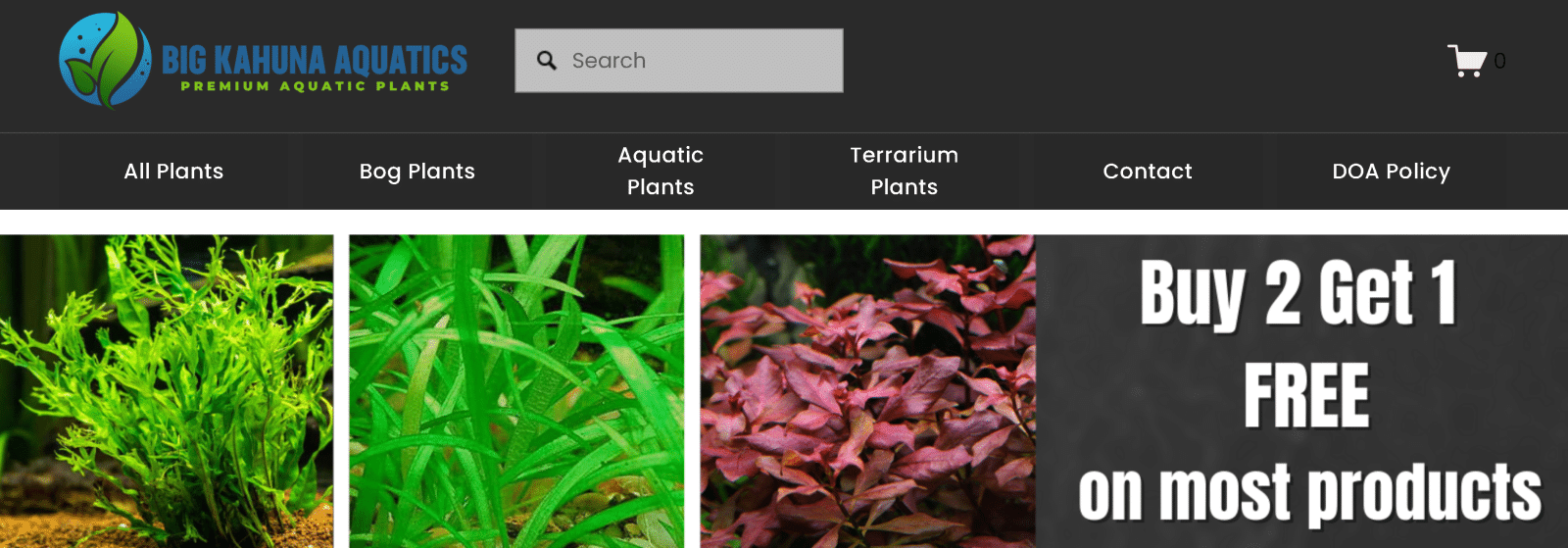
Task: Click the word FREE in the banner
Action: [x=1306, y=396]
